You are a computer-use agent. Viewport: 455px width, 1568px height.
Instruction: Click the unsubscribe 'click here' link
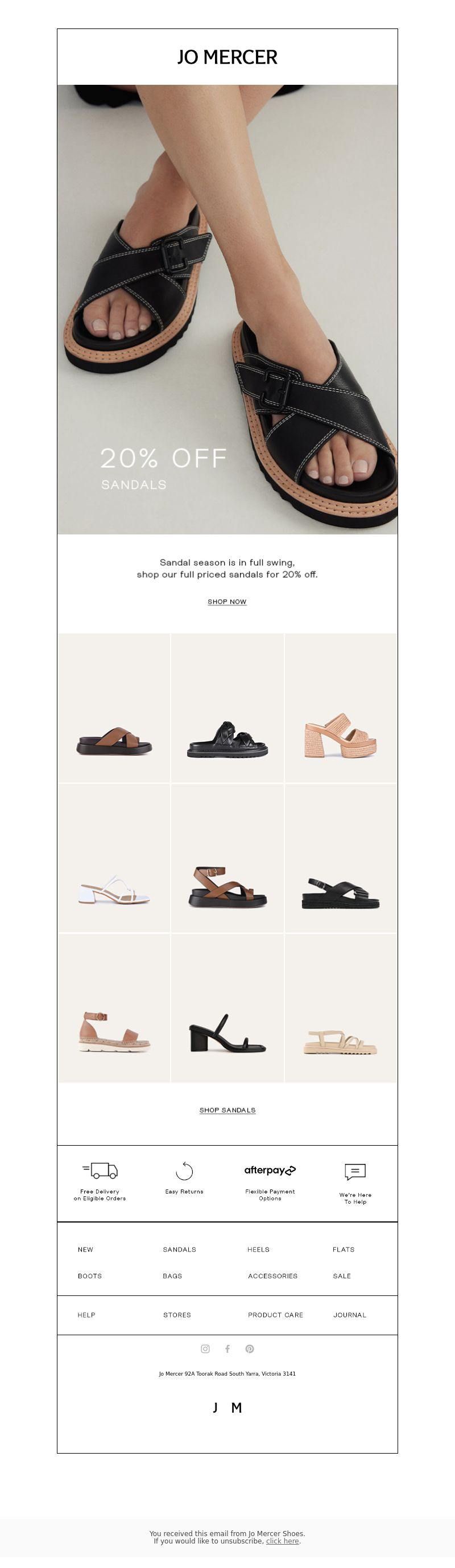[282, 1541]
